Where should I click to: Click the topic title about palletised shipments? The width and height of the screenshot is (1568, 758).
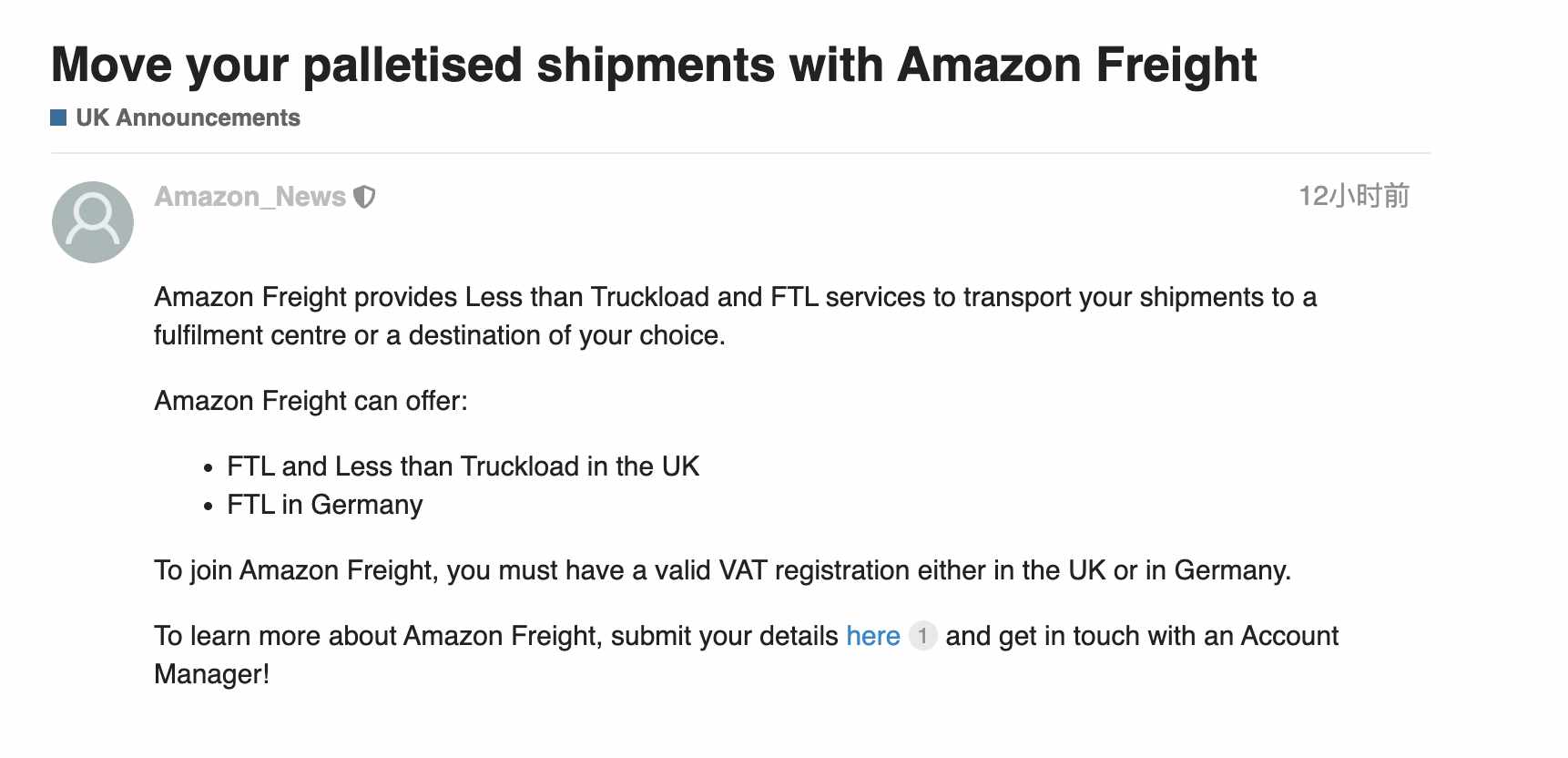[654, 65]
